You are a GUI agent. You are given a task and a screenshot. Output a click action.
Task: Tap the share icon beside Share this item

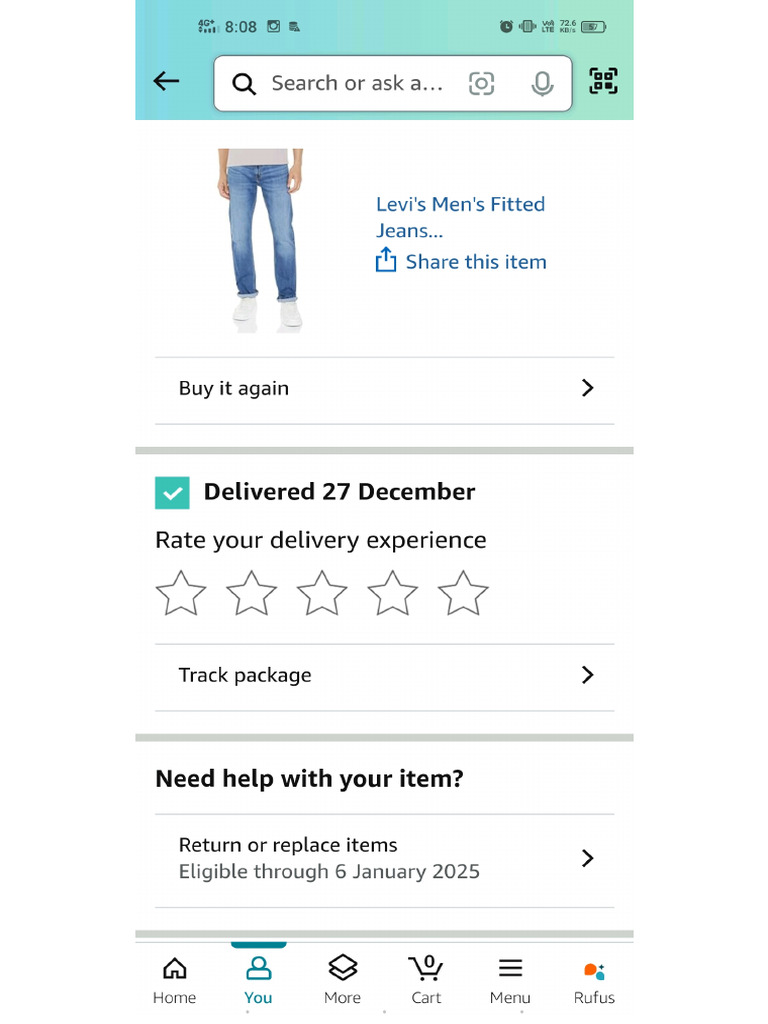[x=385, y=259]
